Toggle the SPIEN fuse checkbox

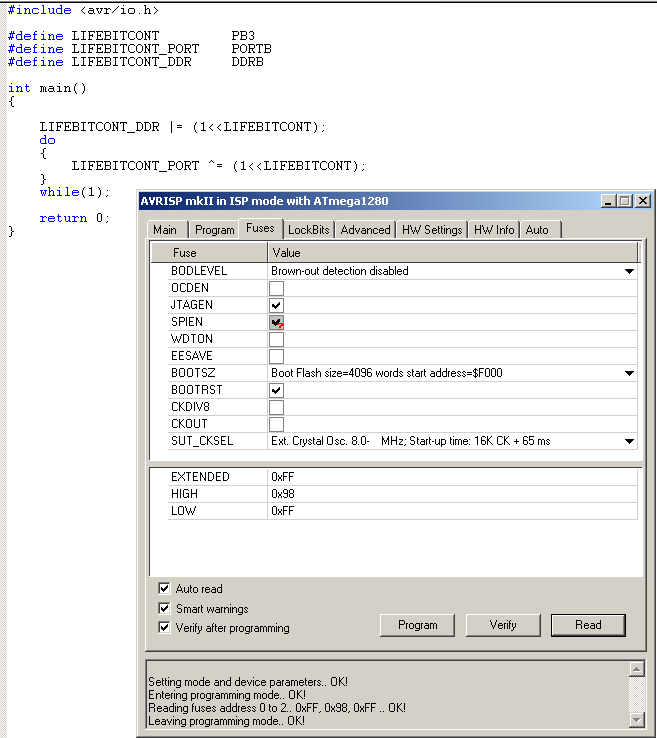[x=276, y=322]
